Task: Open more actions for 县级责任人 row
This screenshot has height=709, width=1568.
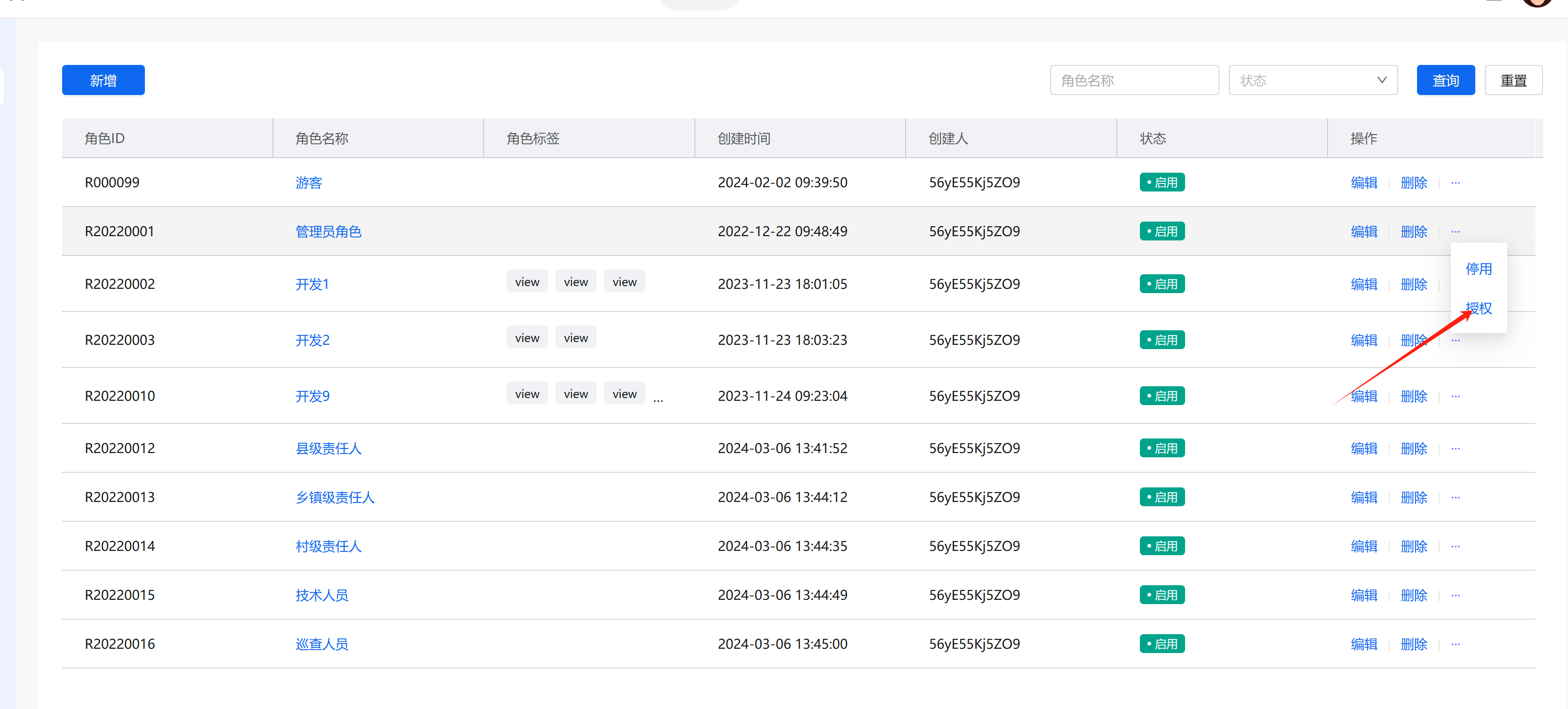Action: pyautogui.click(x=1456, y=448)
